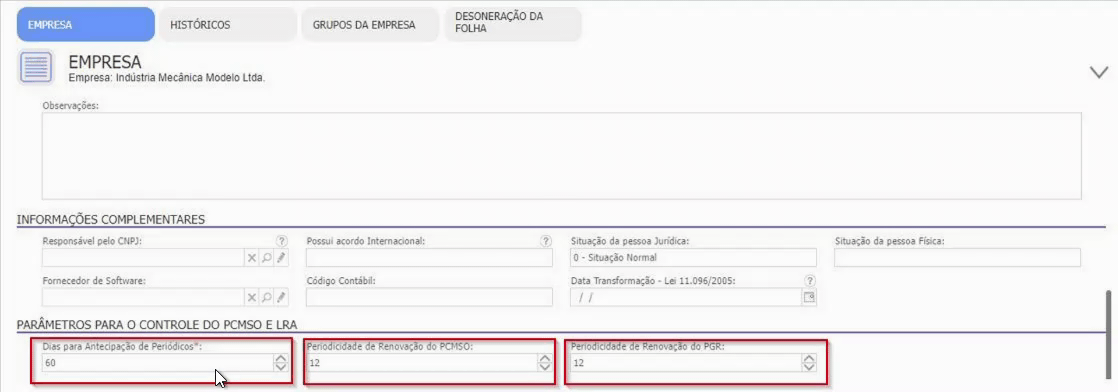Clear the Fornecedor de Software value
1118x392 pixels.
(x=251, y=297)
